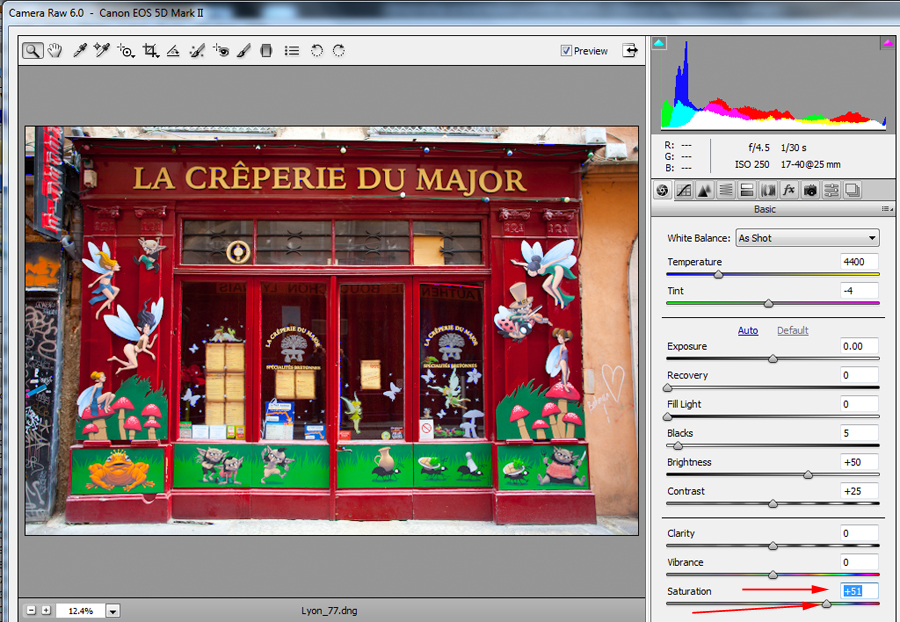Open the Camera Raw preferences dialog
Image resolution: width=900 pixels, height=622 pixels.
(x=292, y=51)
